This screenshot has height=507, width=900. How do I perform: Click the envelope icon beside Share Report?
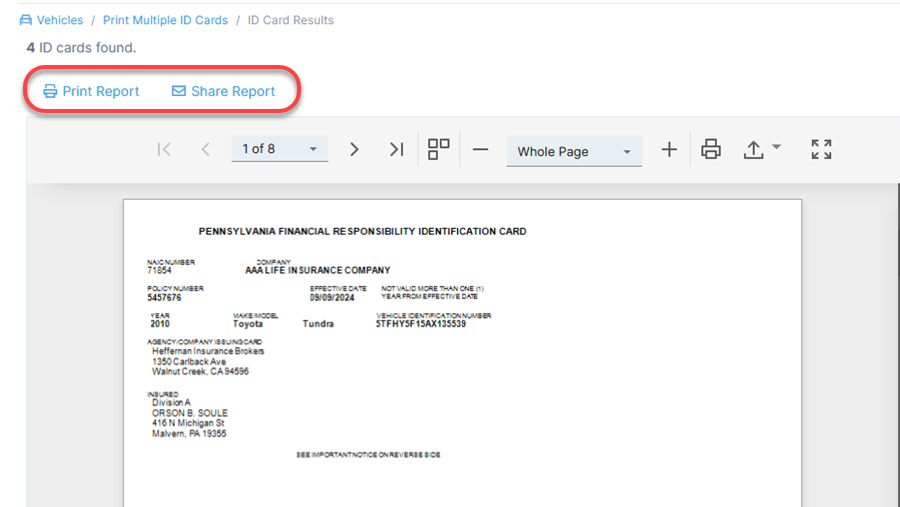point(179,91)
